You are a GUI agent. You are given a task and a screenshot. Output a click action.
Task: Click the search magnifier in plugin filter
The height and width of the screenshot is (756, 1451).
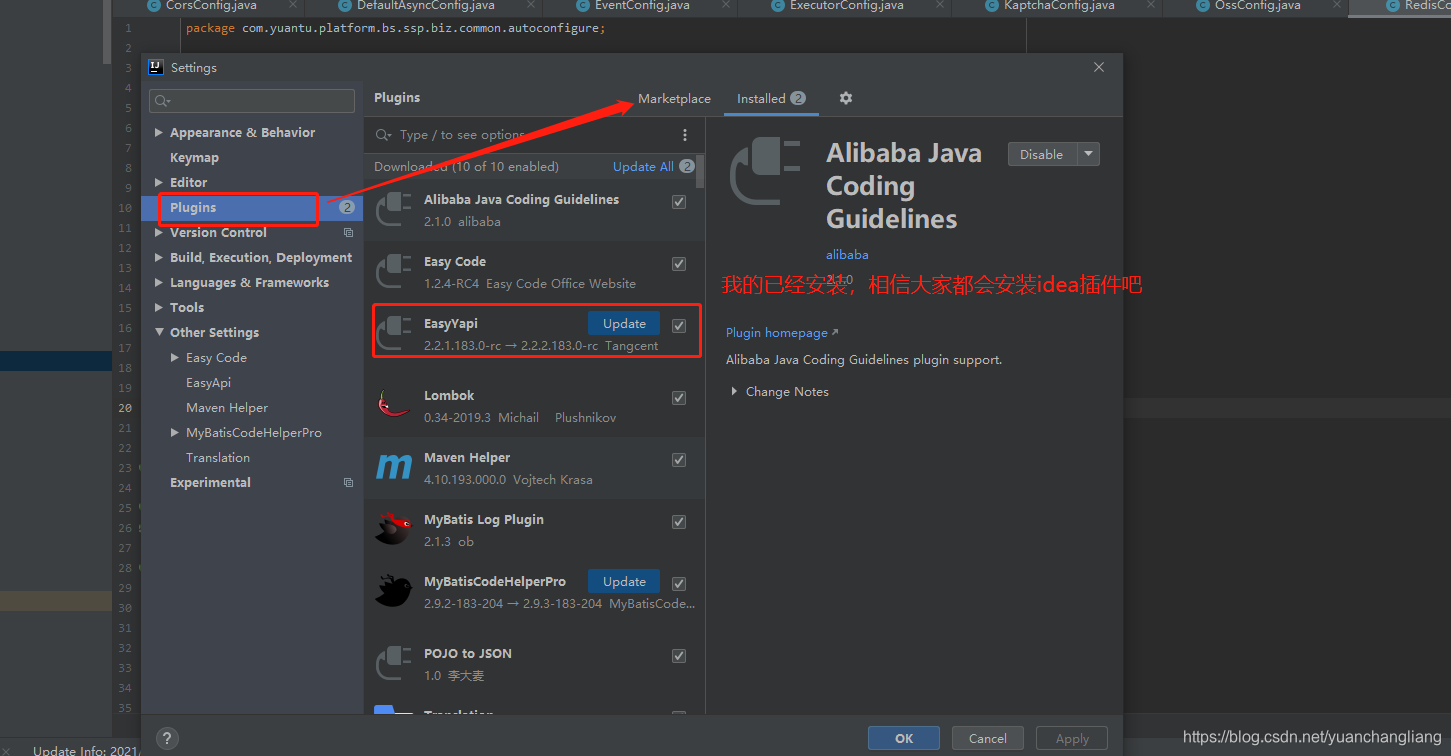tap(383, 135)
